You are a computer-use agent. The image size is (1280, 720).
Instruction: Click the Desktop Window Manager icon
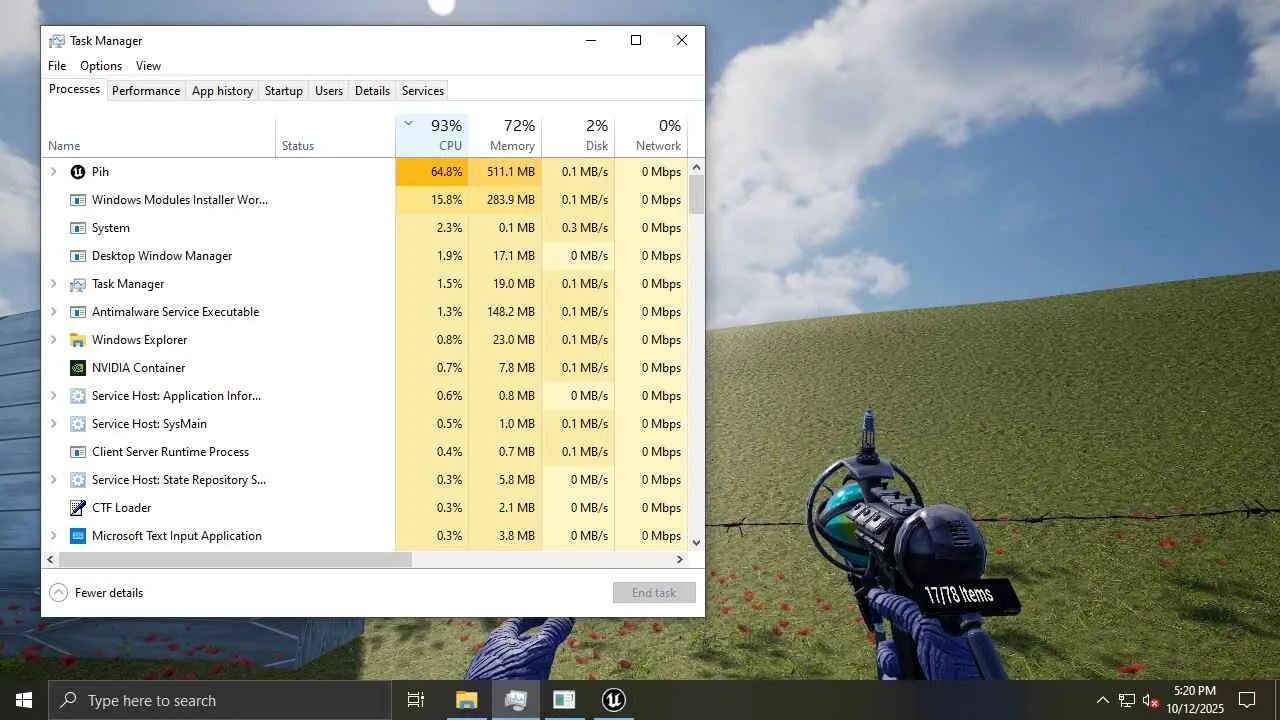78,256
